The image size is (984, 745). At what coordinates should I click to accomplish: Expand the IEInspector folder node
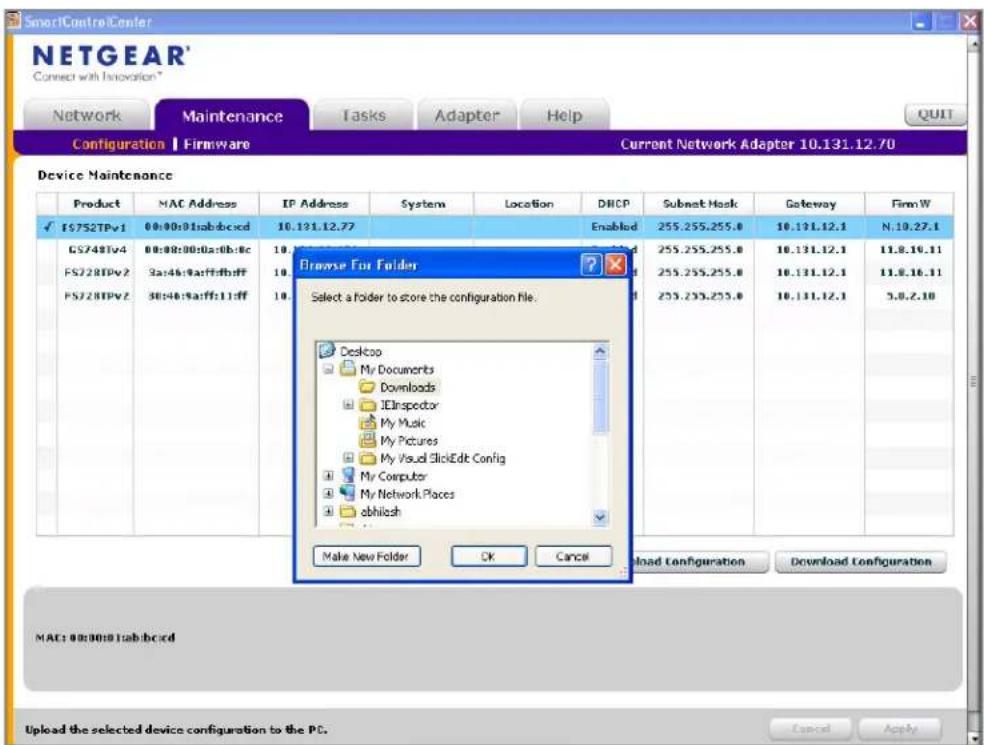coord(348,405)
